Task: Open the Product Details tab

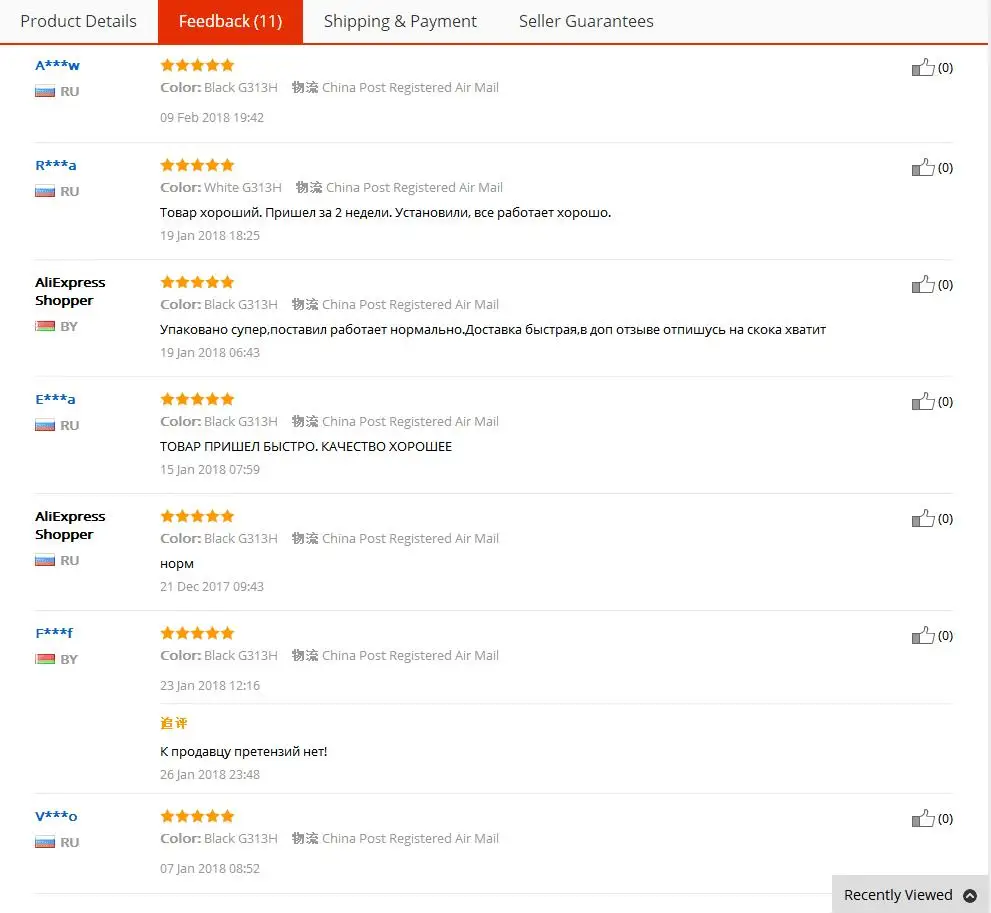Action: 78,21
